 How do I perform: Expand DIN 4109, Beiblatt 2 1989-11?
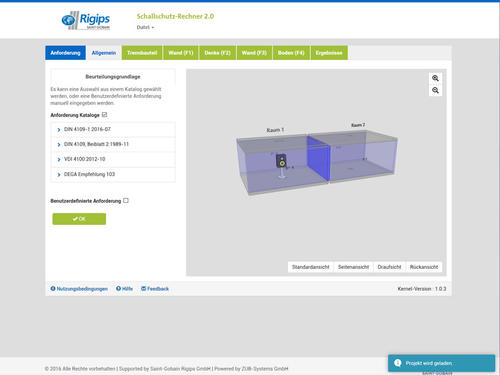click(x=113, y=144)
